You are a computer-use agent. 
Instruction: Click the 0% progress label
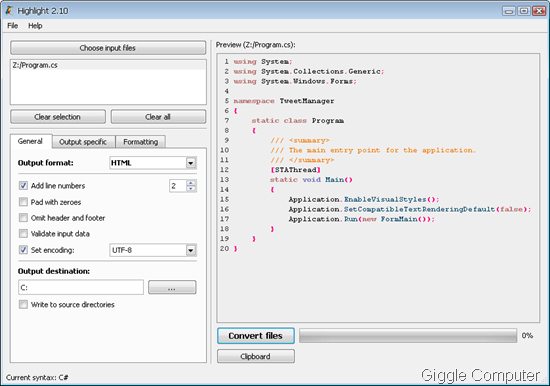click(527, 335)
